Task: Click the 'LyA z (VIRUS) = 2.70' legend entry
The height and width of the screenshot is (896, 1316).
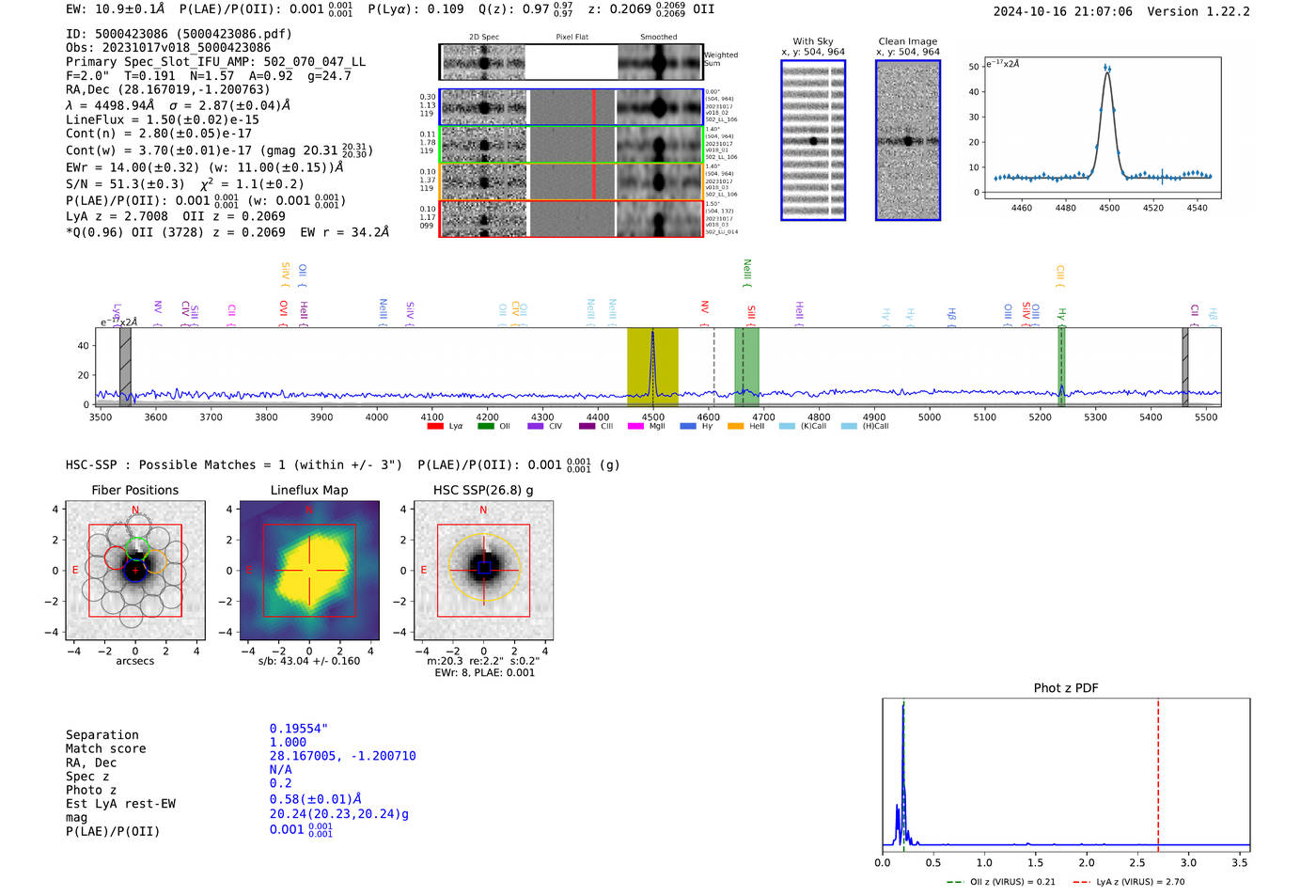Action: [1129, 882]
